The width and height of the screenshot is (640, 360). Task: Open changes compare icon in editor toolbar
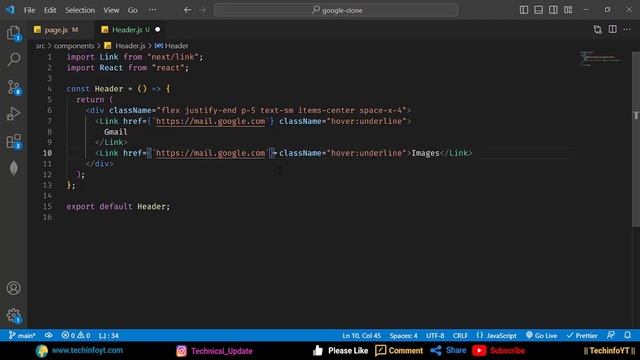(x=598, y=29)
